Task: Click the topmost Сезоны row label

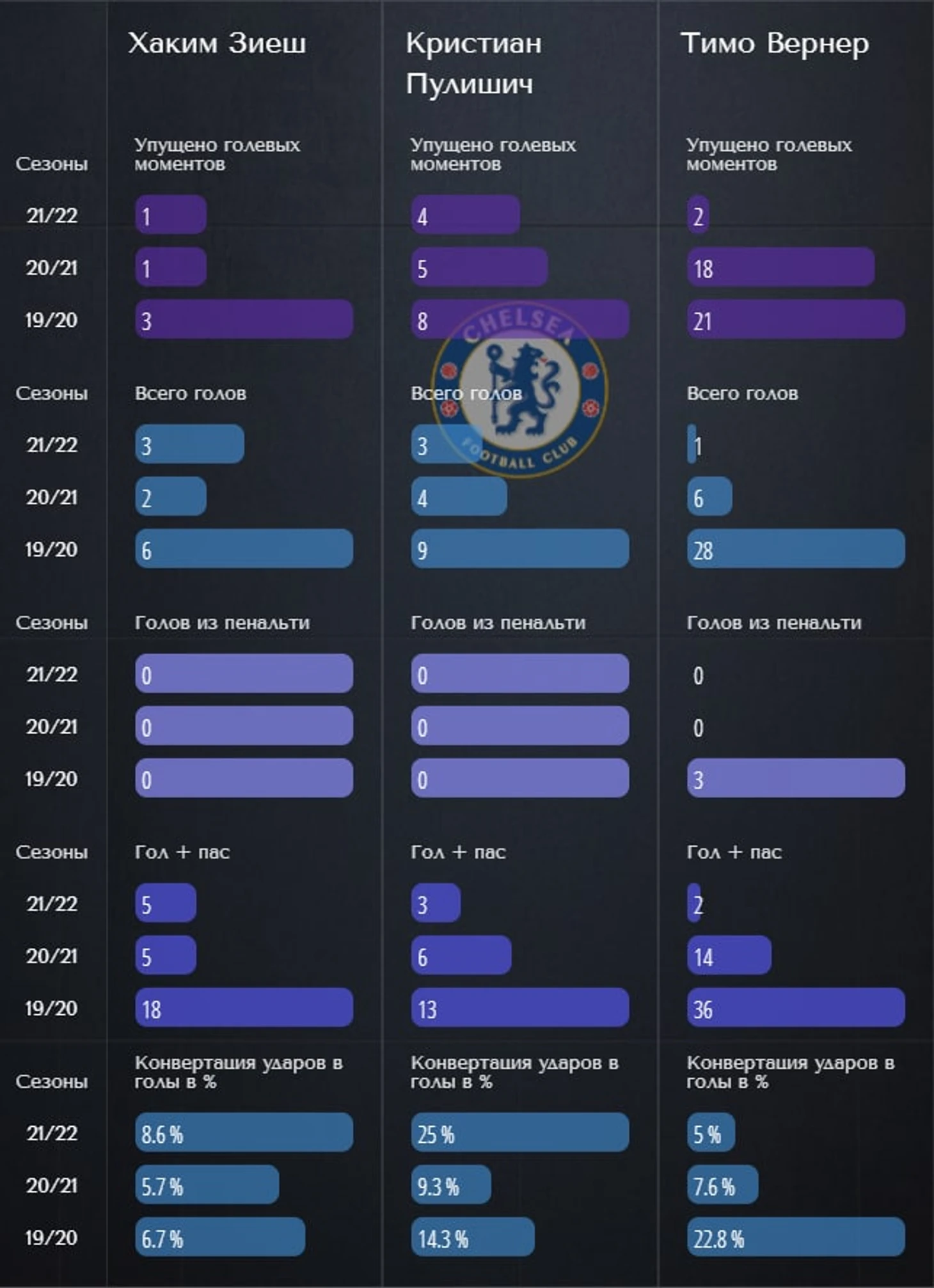Action: pos(52,164)
